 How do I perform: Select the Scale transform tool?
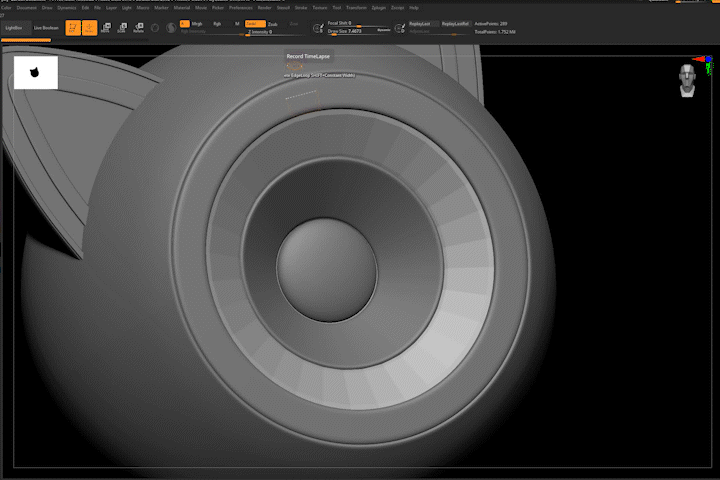coord(122,28)
